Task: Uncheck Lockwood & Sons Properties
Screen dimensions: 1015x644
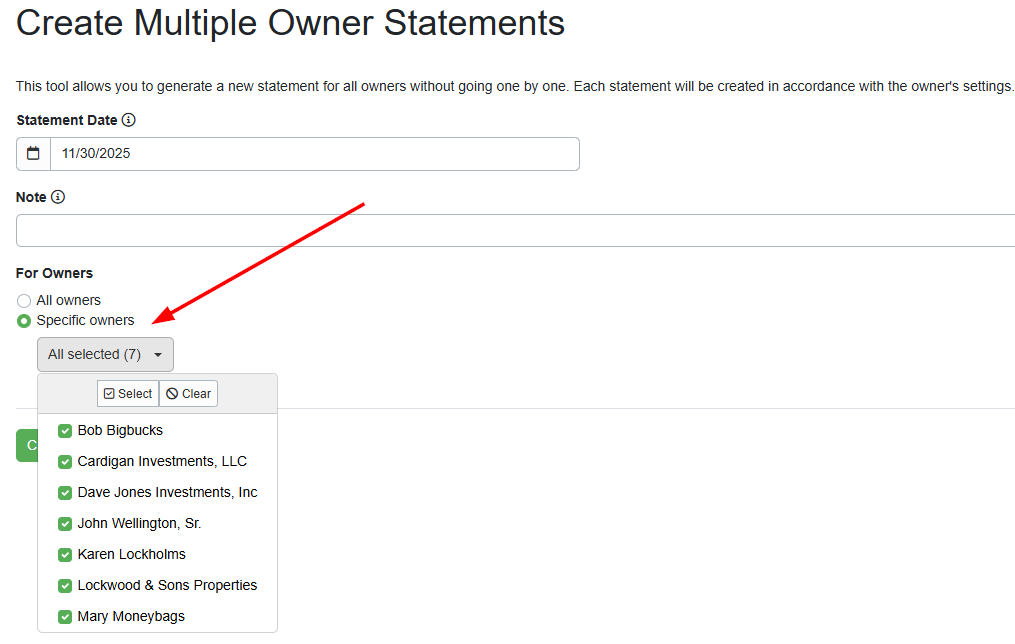Action: [x=64, y=585]
